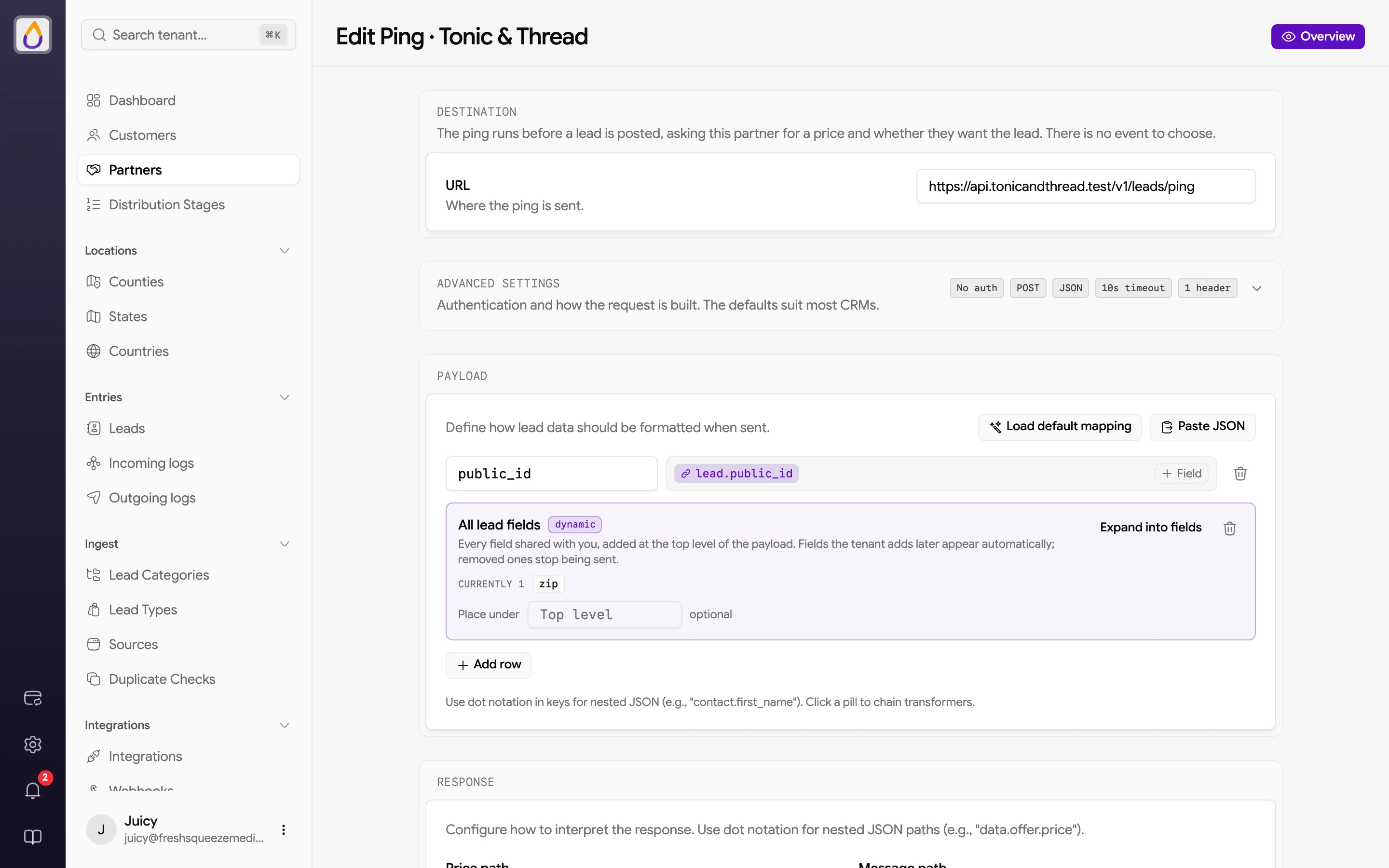Delete the public_id payload row
Screen dimensions: 1389x868
pyautogui.click(x=1240, y=474)
